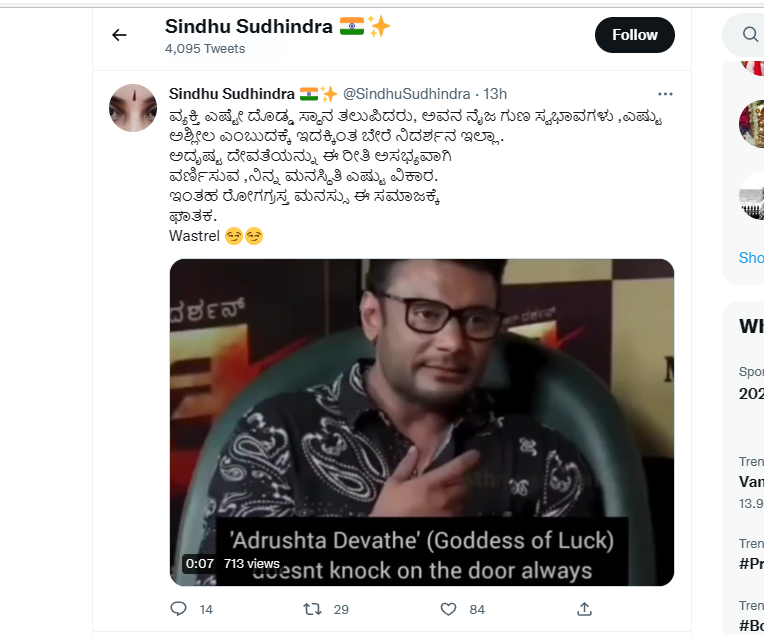Follow Sindhu Sudhindra
764x635 pixels.
(x=634, y=35)
